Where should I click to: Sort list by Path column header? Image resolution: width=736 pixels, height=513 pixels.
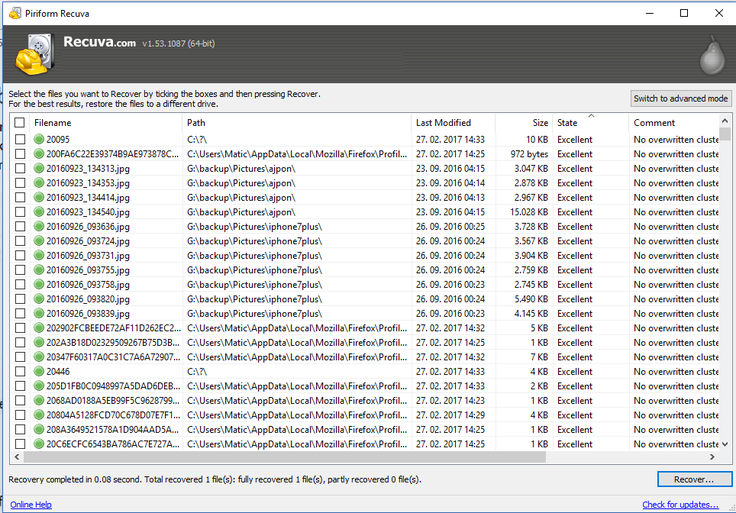coord(296,123)
